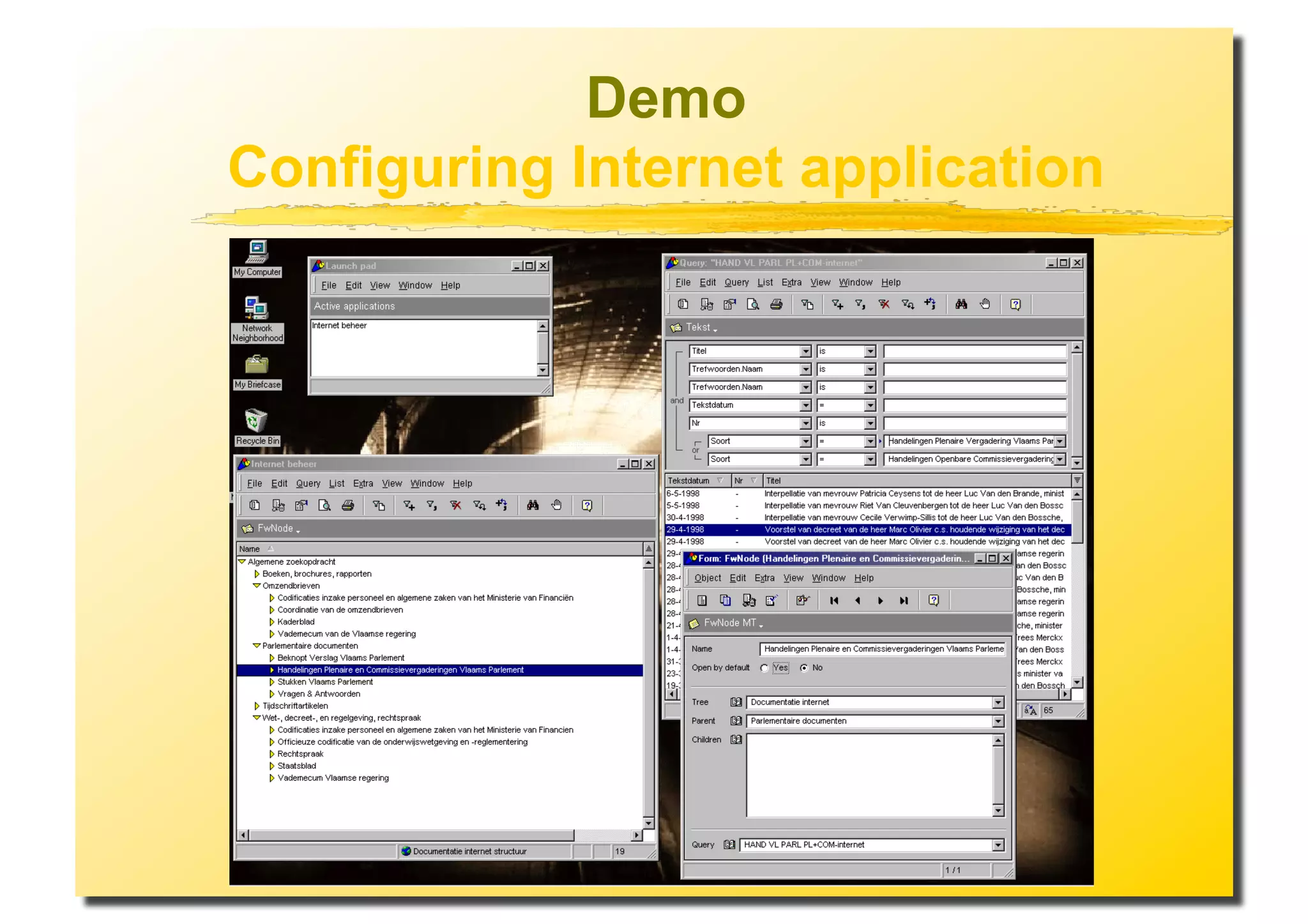Select Internet beheer in Active applications list
Viewport: 1308px width, 924px height.
(339, 326)
